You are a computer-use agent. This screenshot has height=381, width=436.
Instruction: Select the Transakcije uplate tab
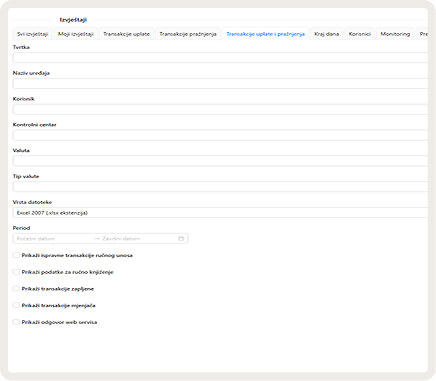point(126,34)
